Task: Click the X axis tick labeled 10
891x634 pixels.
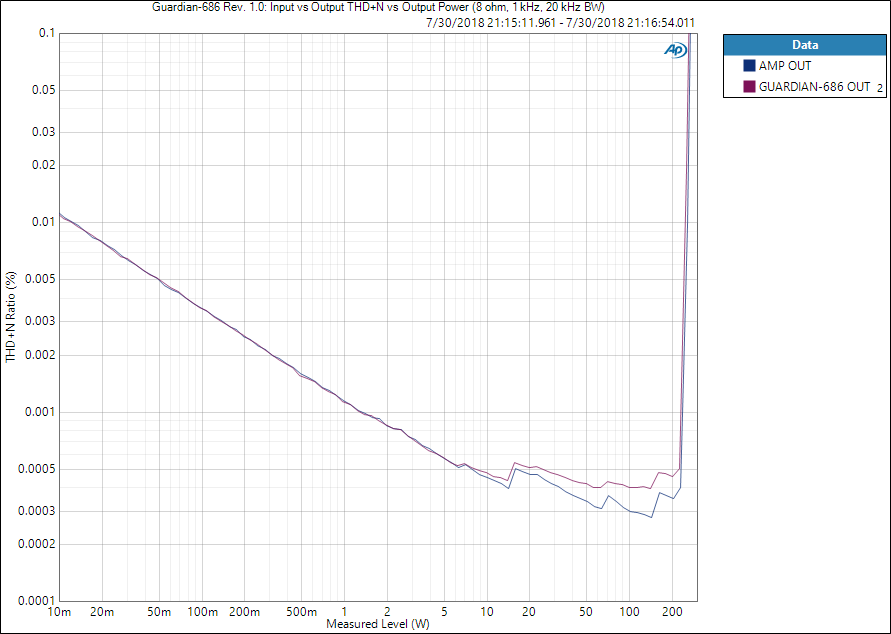Action: click(487, 612)
